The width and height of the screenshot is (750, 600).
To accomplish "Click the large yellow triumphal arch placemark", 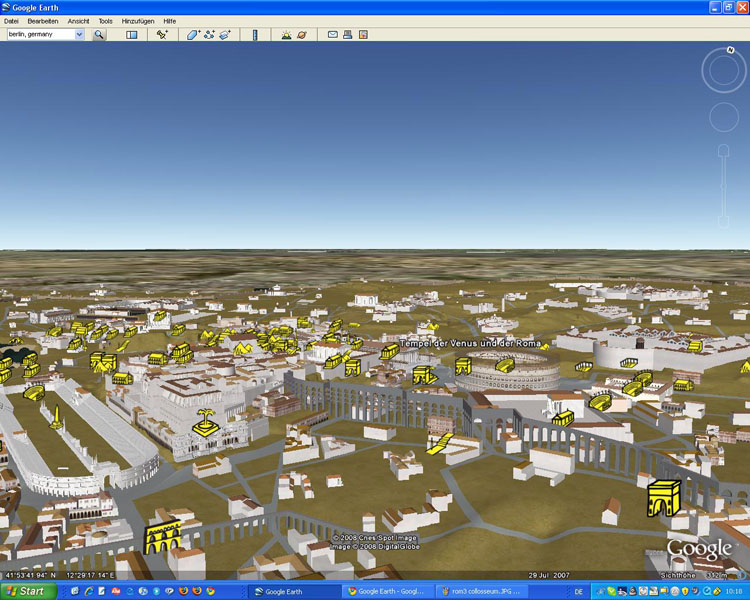I will 664,498.
